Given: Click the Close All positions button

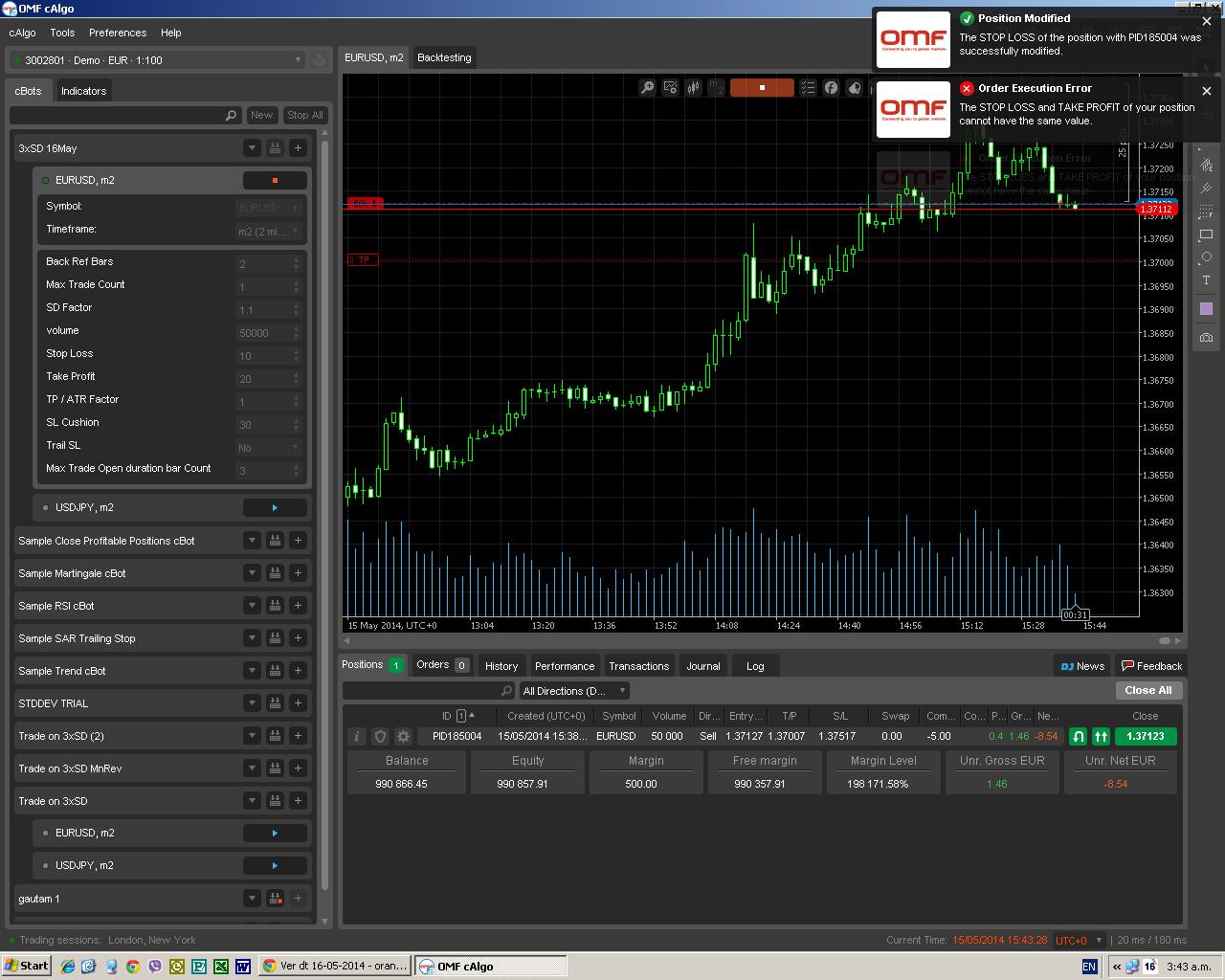Looking at the screenshot, I should pyautogui.click(x=1148, y=690).
